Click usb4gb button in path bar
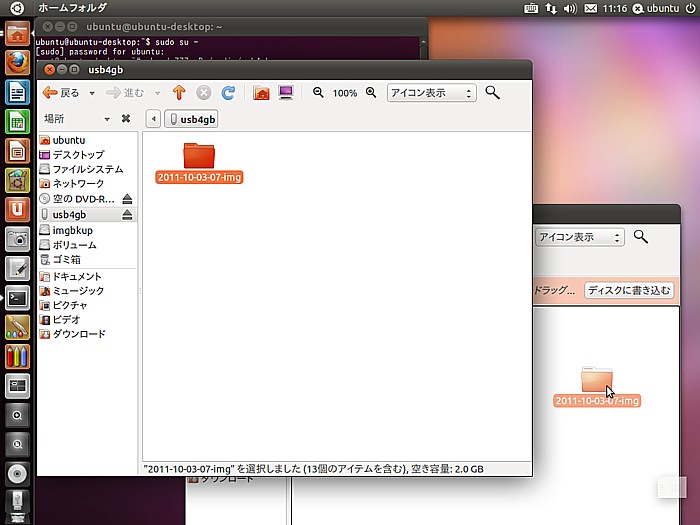Image resolution: width=700 pixels, height=525 pixels. pos(193,119)
